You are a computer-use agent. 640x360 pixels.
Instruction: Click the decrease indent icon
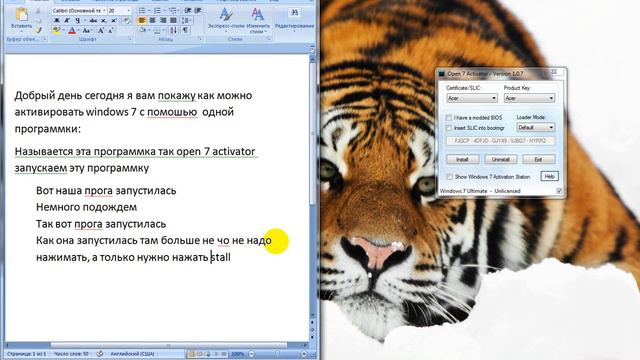tap(188, 10)
